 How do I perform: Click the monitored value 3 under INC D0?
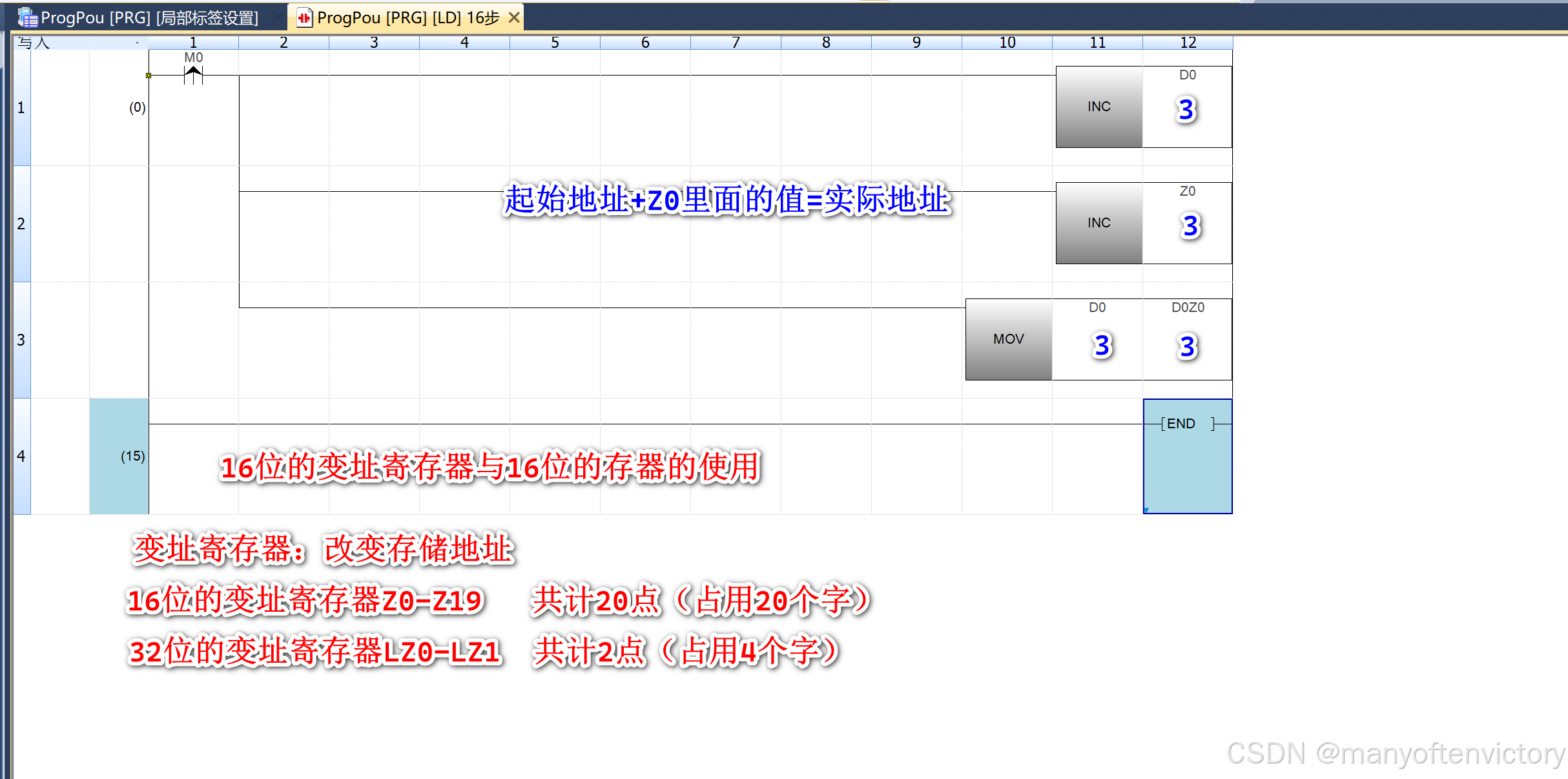1186,110
